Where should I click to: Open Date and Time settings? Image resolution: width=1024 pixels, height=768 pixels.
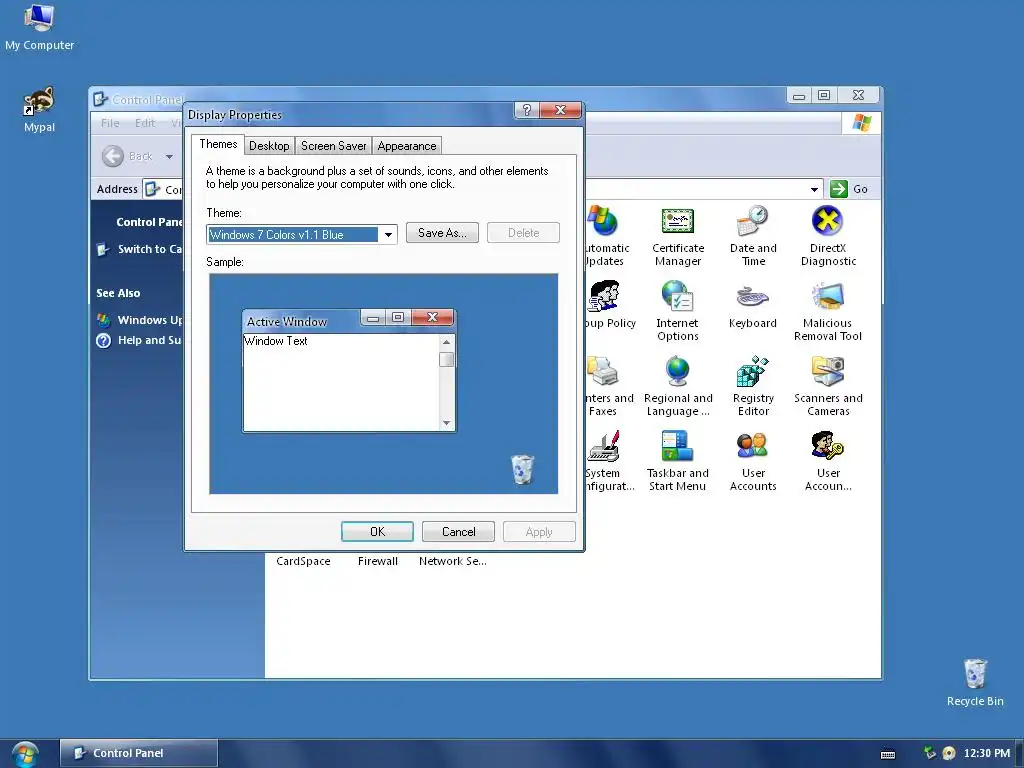pos(753,236)
